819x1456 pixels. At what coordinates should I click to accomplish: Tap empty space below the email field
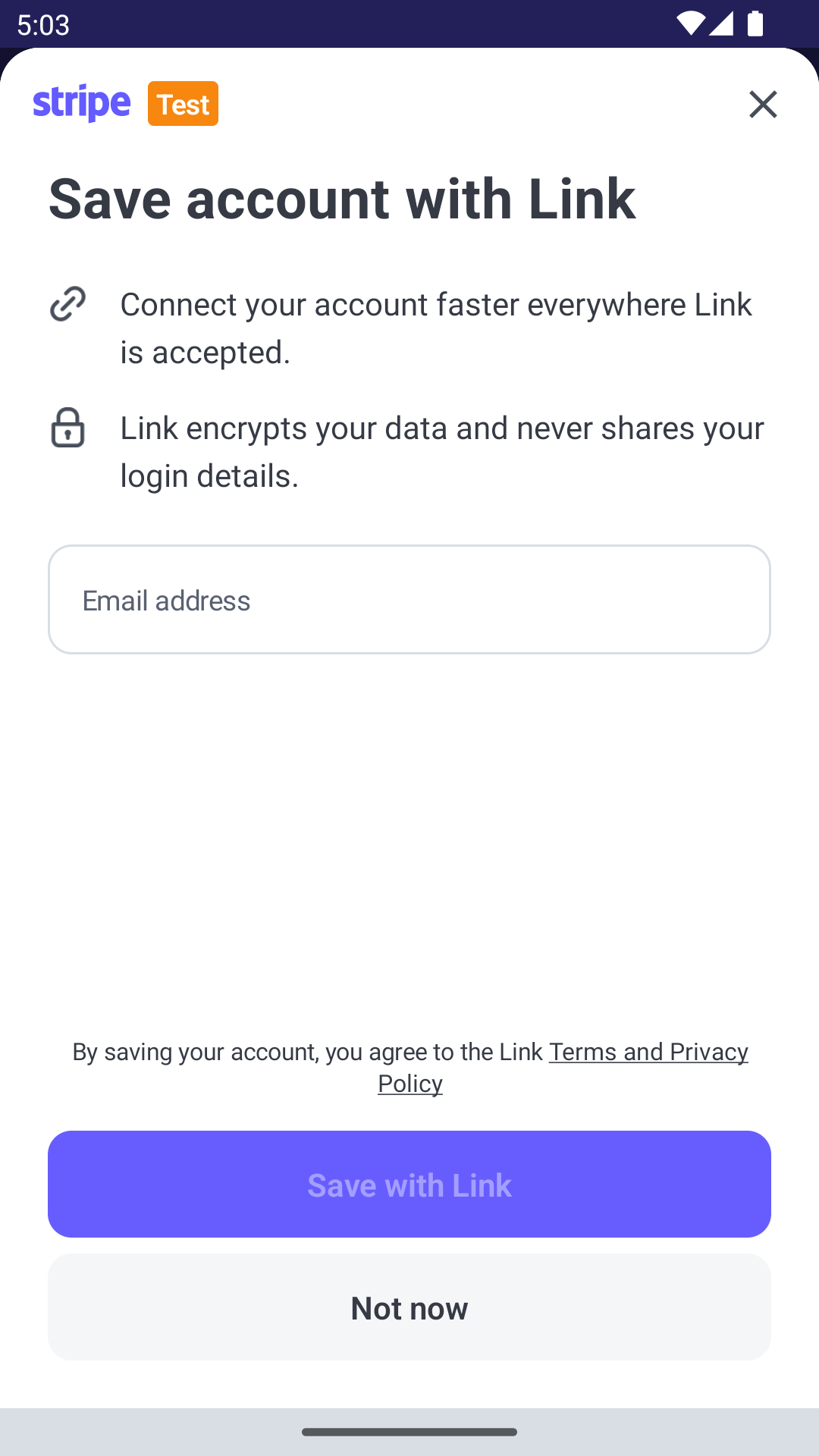pos(409,834)
